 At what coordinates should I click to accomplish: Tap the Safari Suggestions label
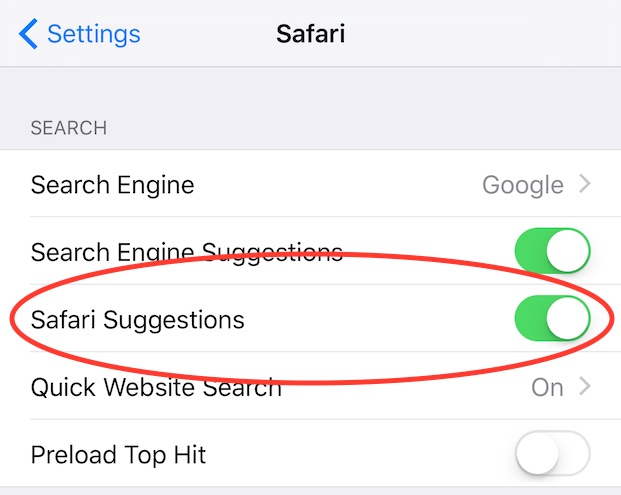[x=137, y=320]
